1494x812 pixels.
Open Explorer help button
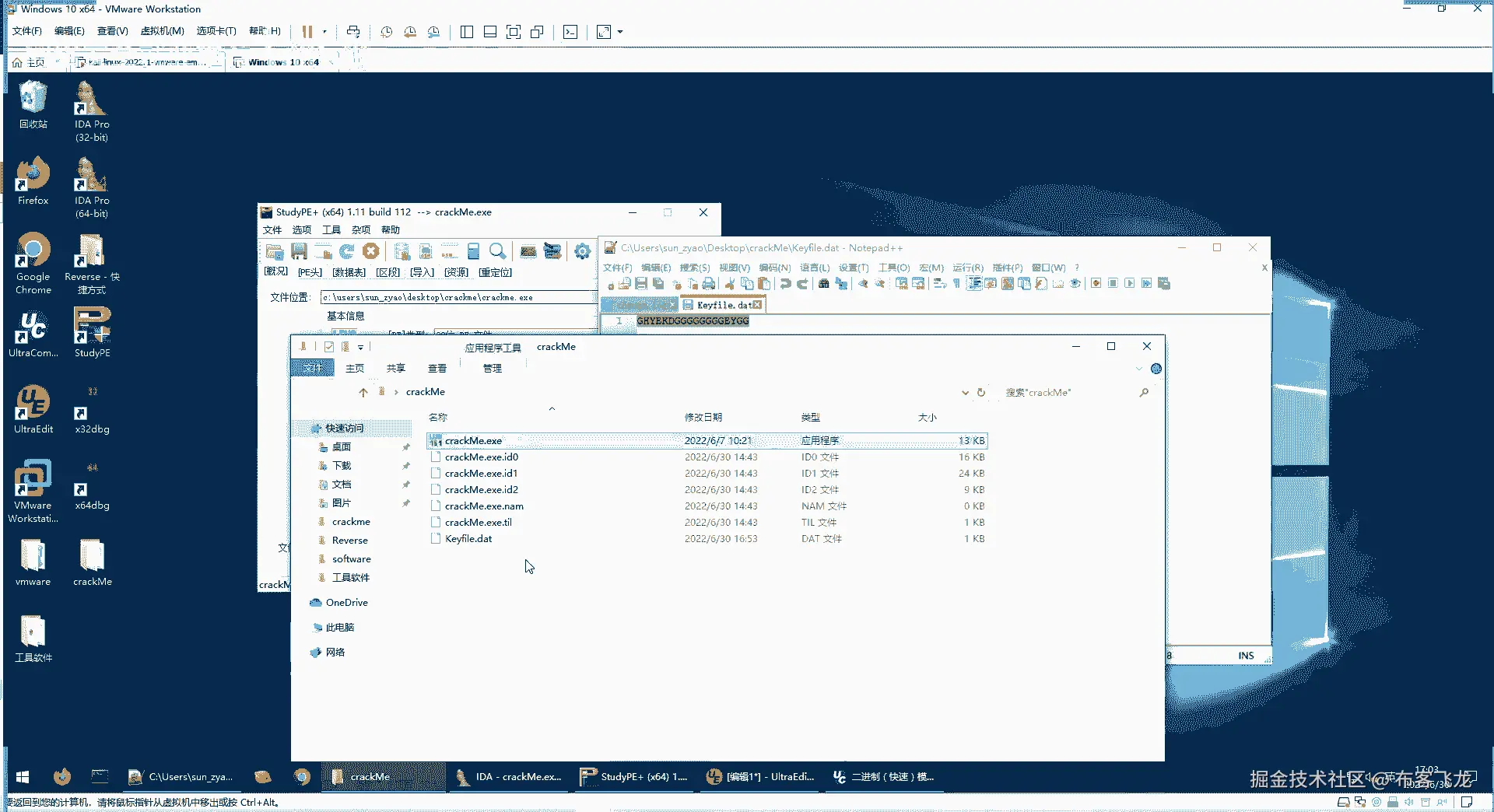(x=1156, y=369)
